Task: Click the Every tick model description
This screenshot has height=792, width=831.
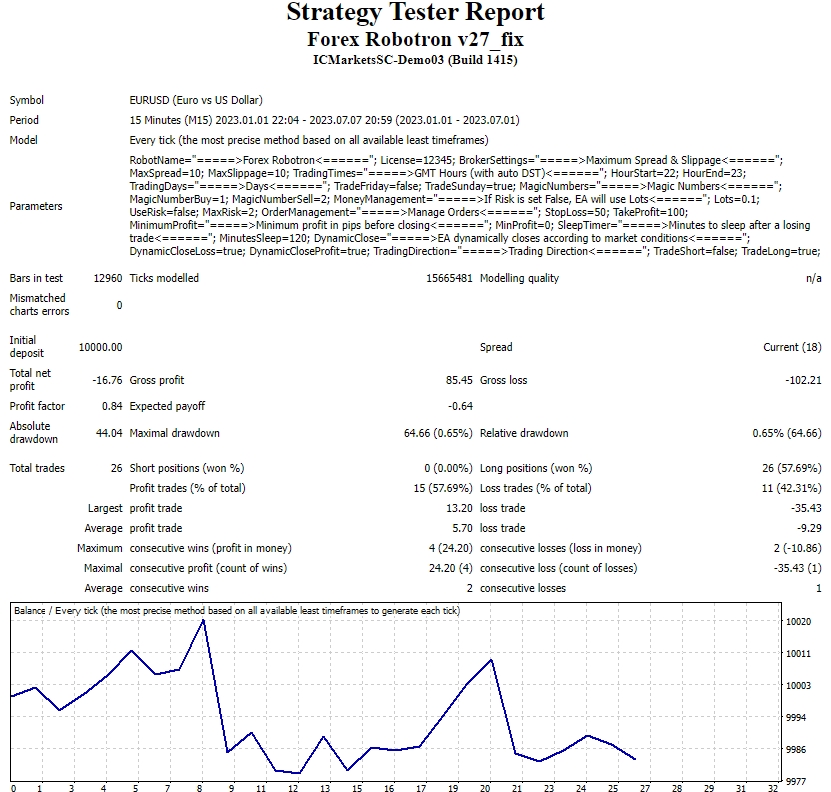Action: pos(323,141)
